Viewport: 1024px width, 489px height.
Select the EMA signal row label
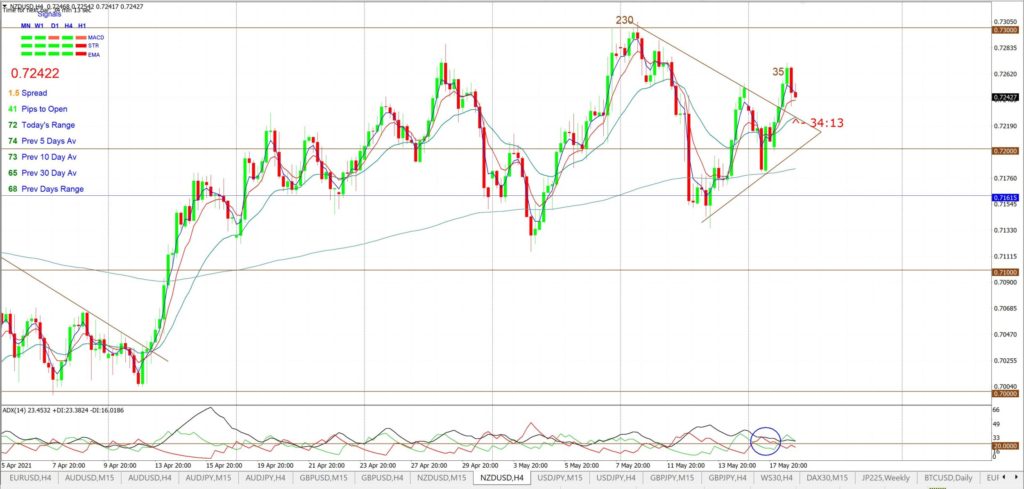(x=93, y=55)
